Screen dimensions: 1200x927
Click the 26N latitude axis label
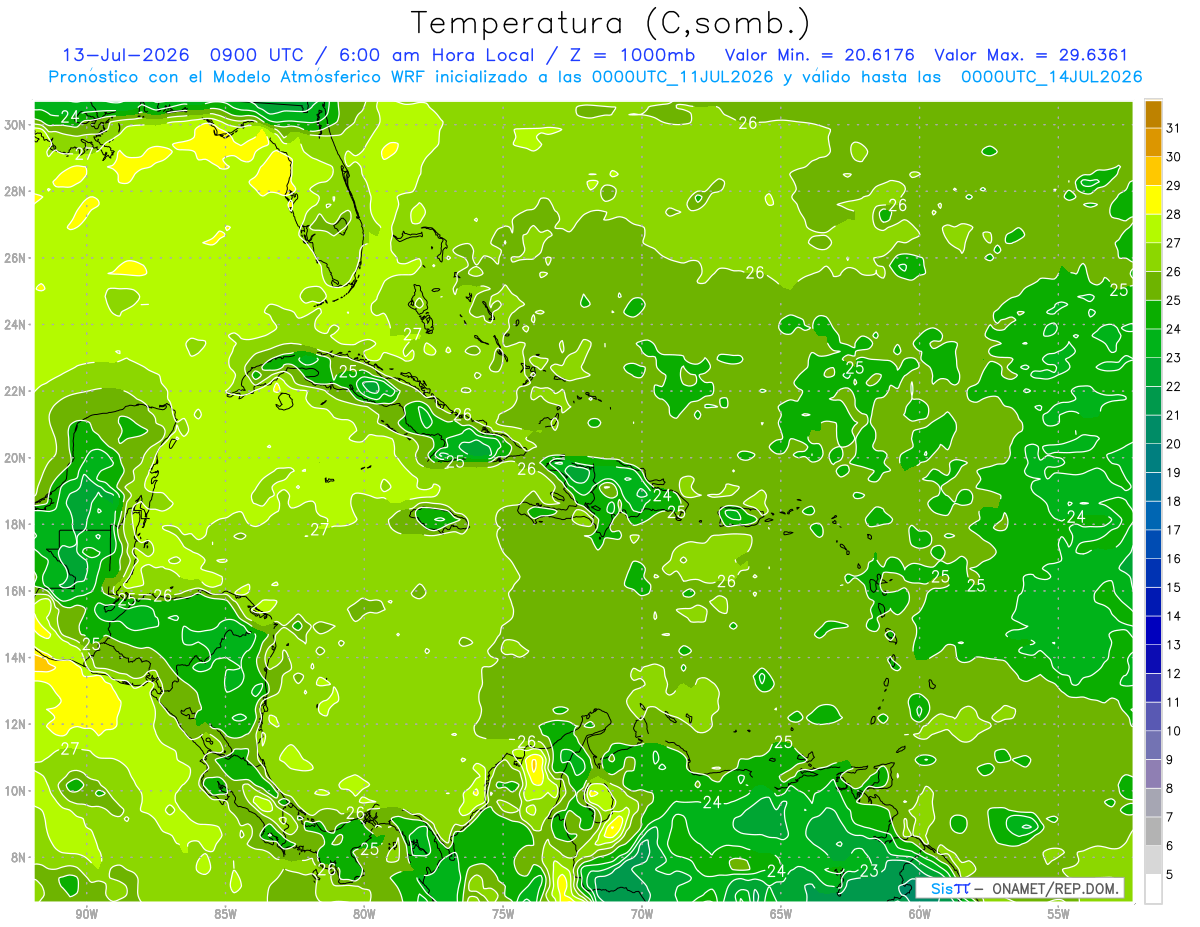point(15,258)
